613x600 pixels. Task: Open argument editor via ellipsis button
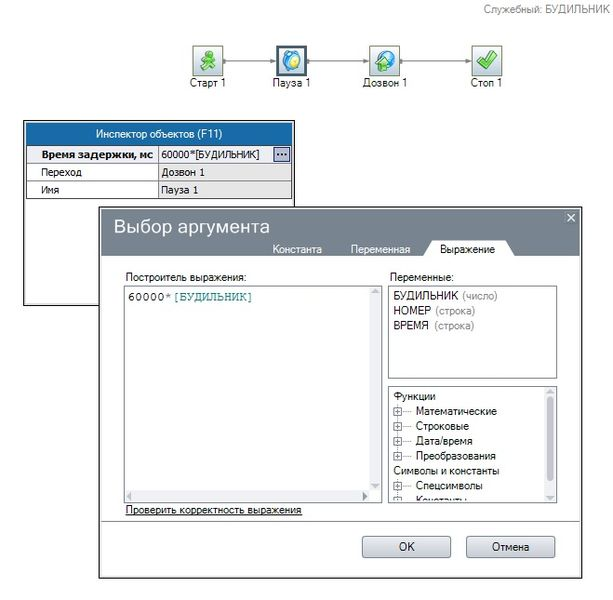tap(281, 154)
